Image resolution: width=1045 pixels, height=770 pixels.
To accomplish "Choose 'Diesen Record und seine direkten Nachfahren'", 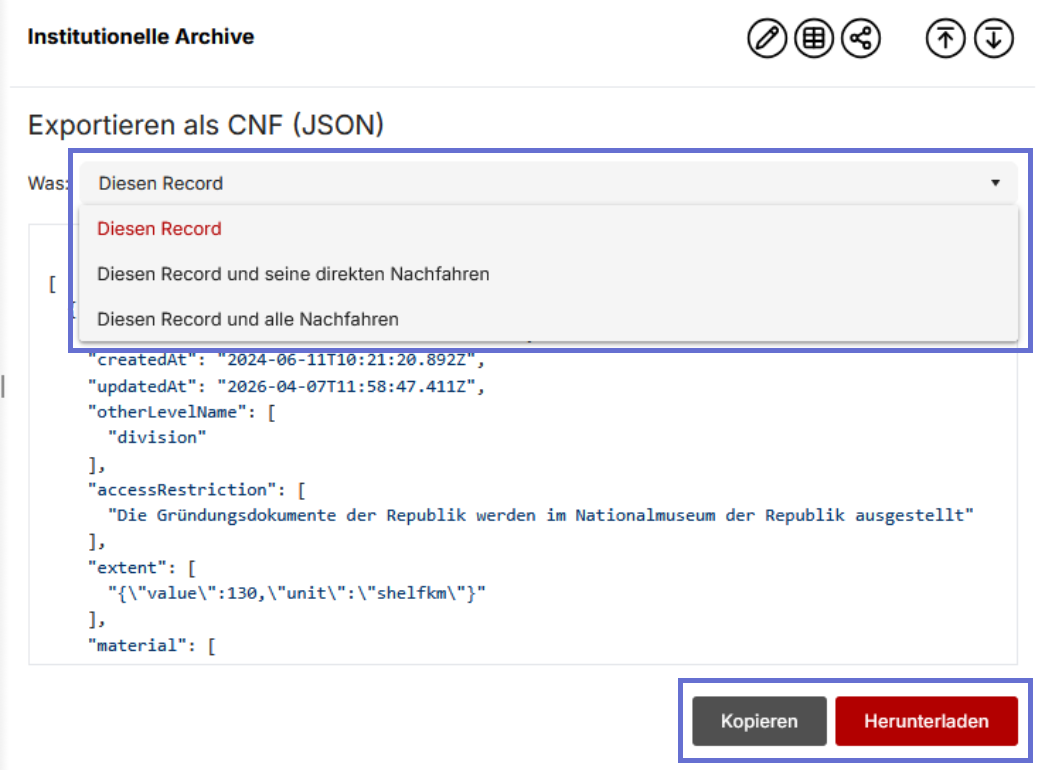I will [548, 274].
